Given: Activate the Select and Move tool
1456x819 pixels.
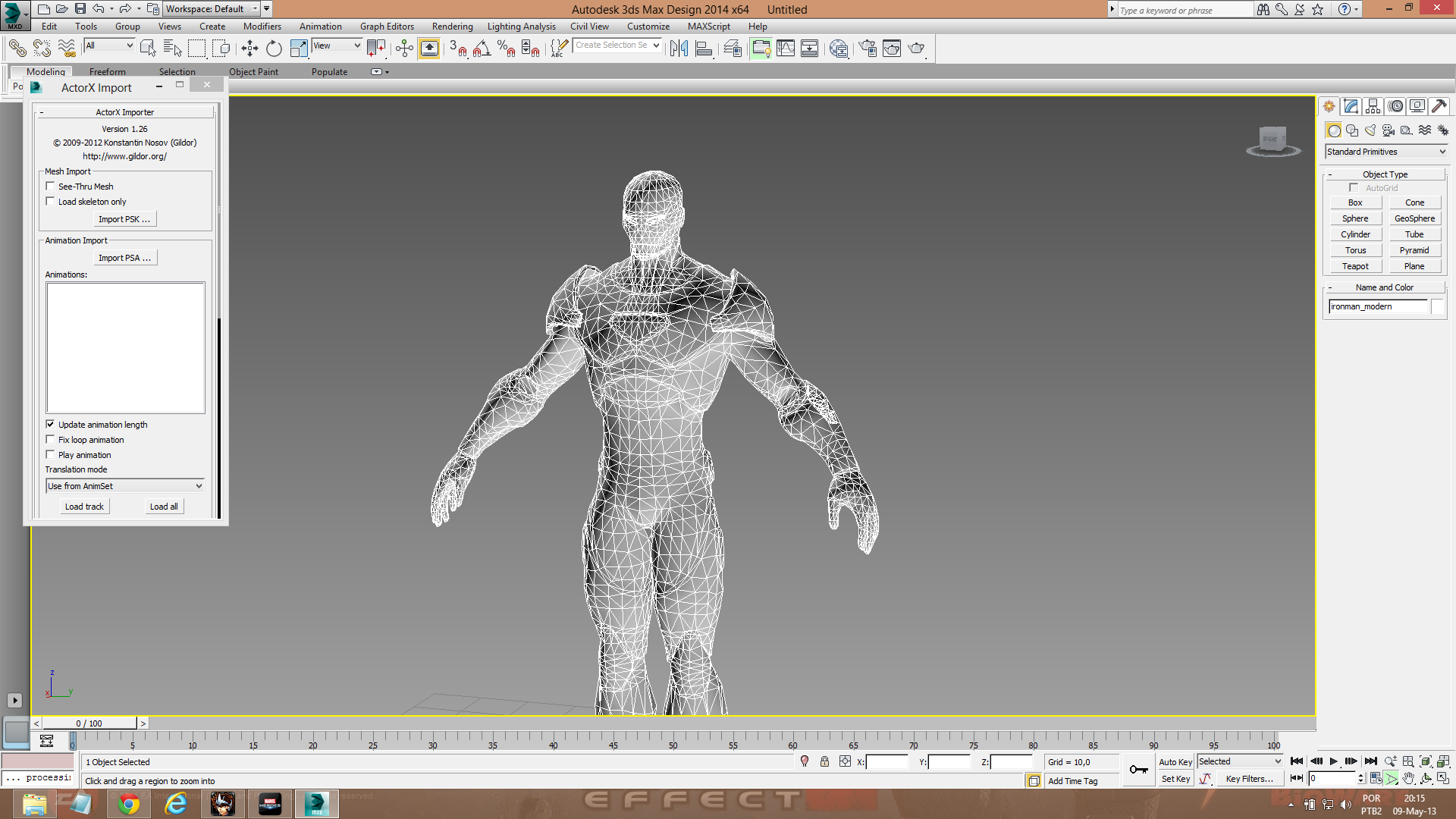Looking at the screenshot, I should 249,49.
